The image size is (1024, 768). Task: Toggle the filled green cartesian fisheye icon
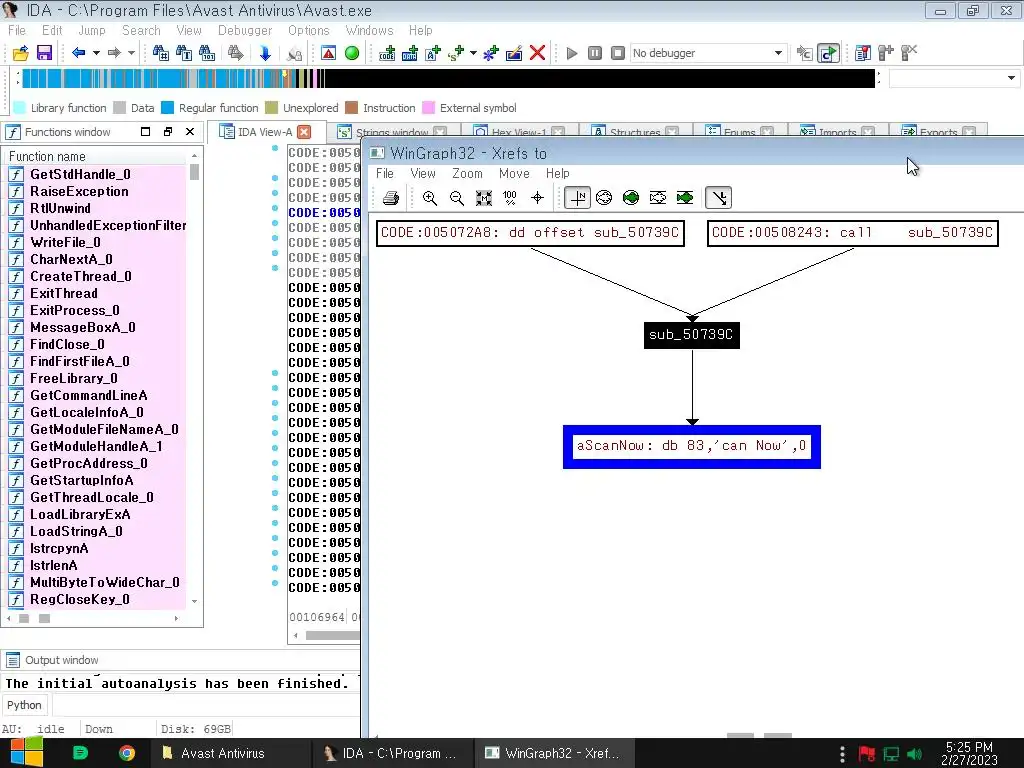[684, 198]
